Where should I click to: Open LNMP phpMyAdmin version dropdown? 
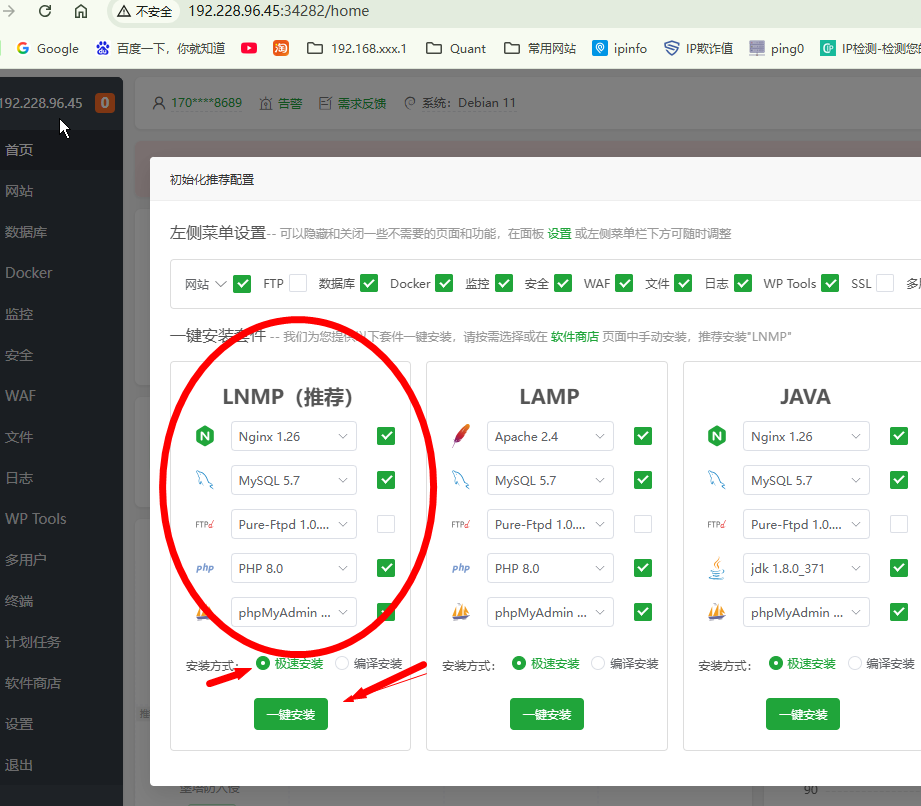tap(294, 613)
